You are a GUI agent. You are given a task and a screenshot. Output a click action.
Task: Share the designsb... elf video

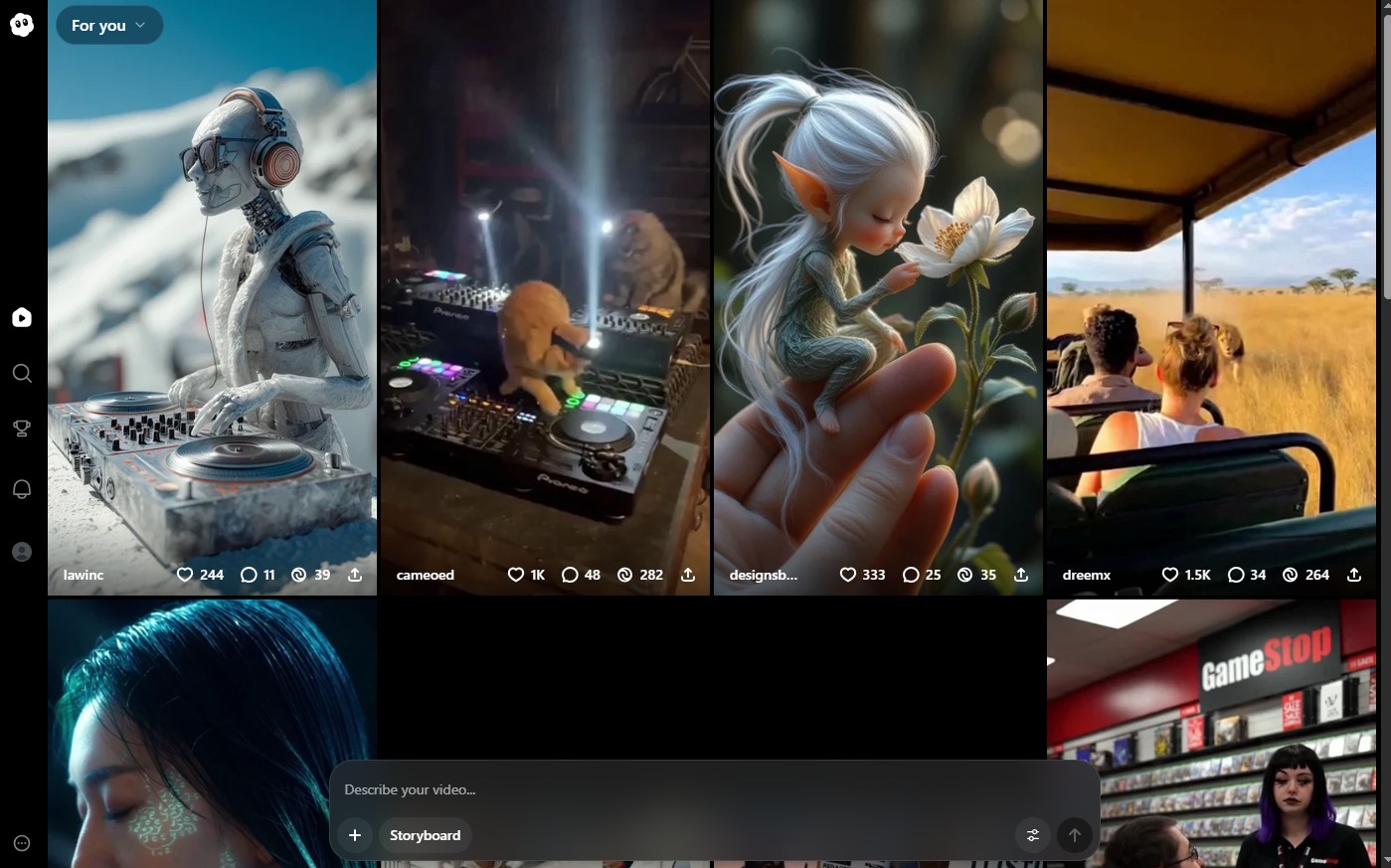click(x=1021, y=575)
